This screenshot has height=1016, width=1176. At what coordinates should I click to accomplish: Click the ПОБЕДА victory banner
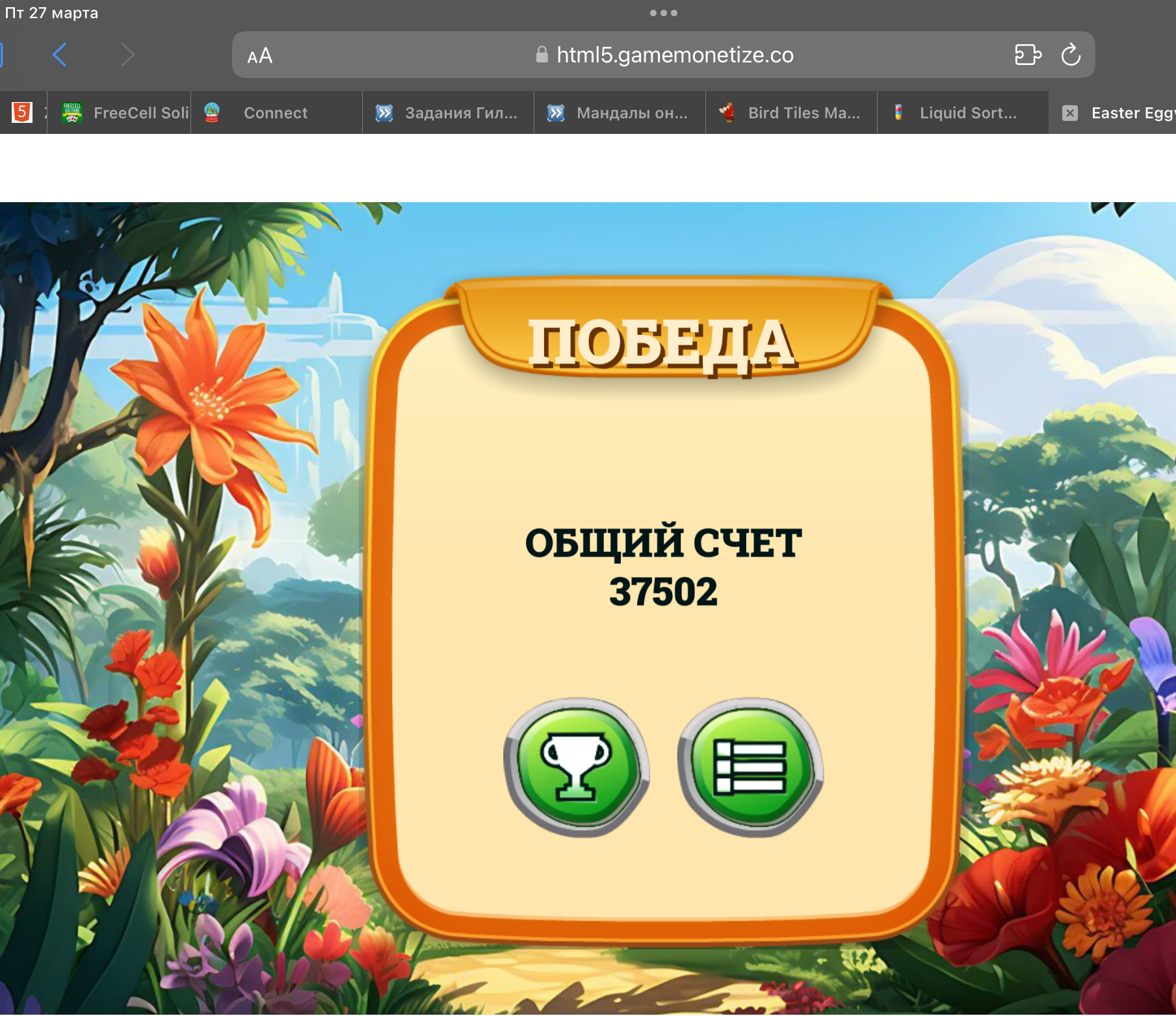click(662, 342)
